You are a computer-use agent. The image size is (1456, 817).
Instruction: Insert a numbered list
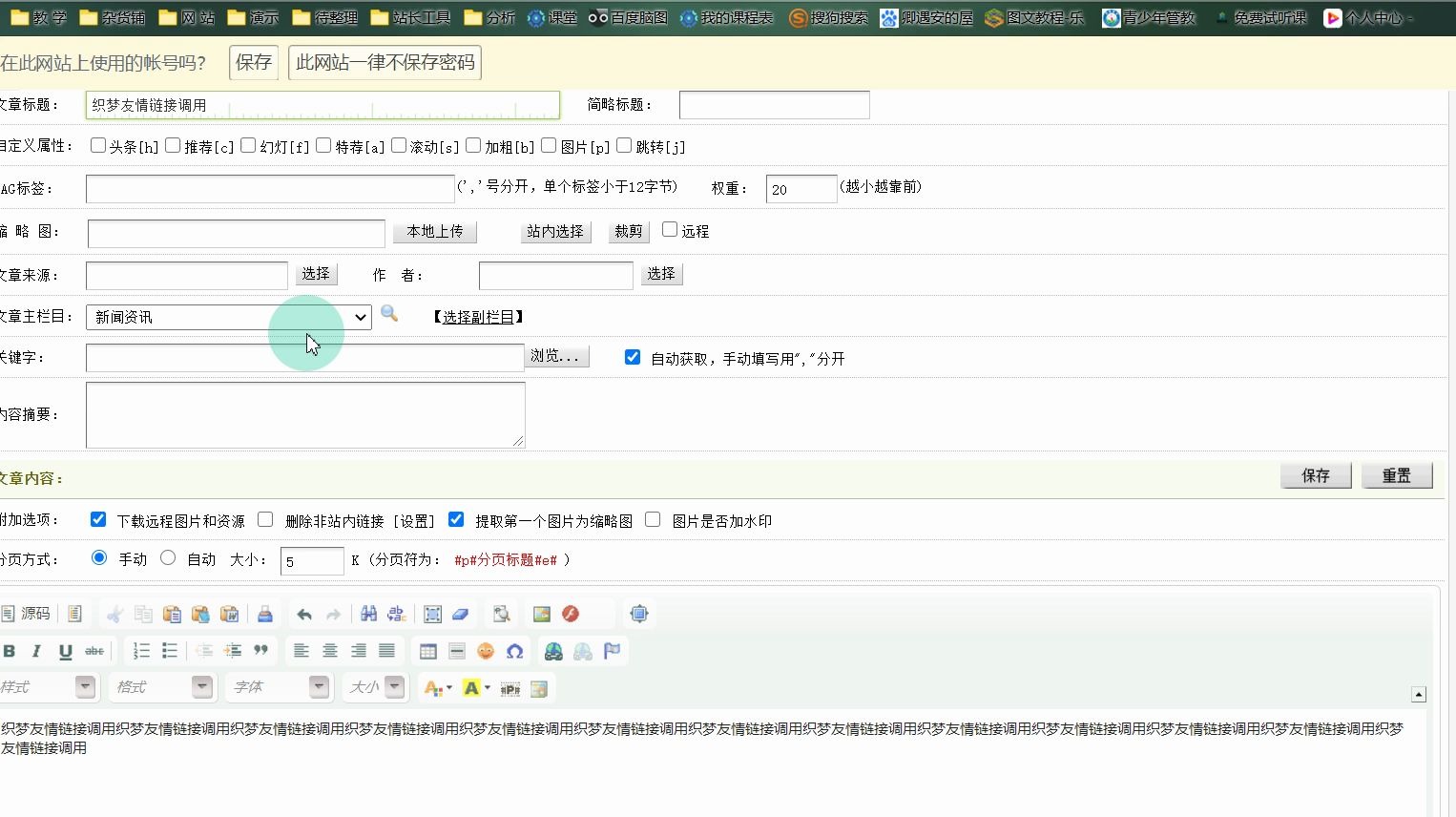coord(141,651)
